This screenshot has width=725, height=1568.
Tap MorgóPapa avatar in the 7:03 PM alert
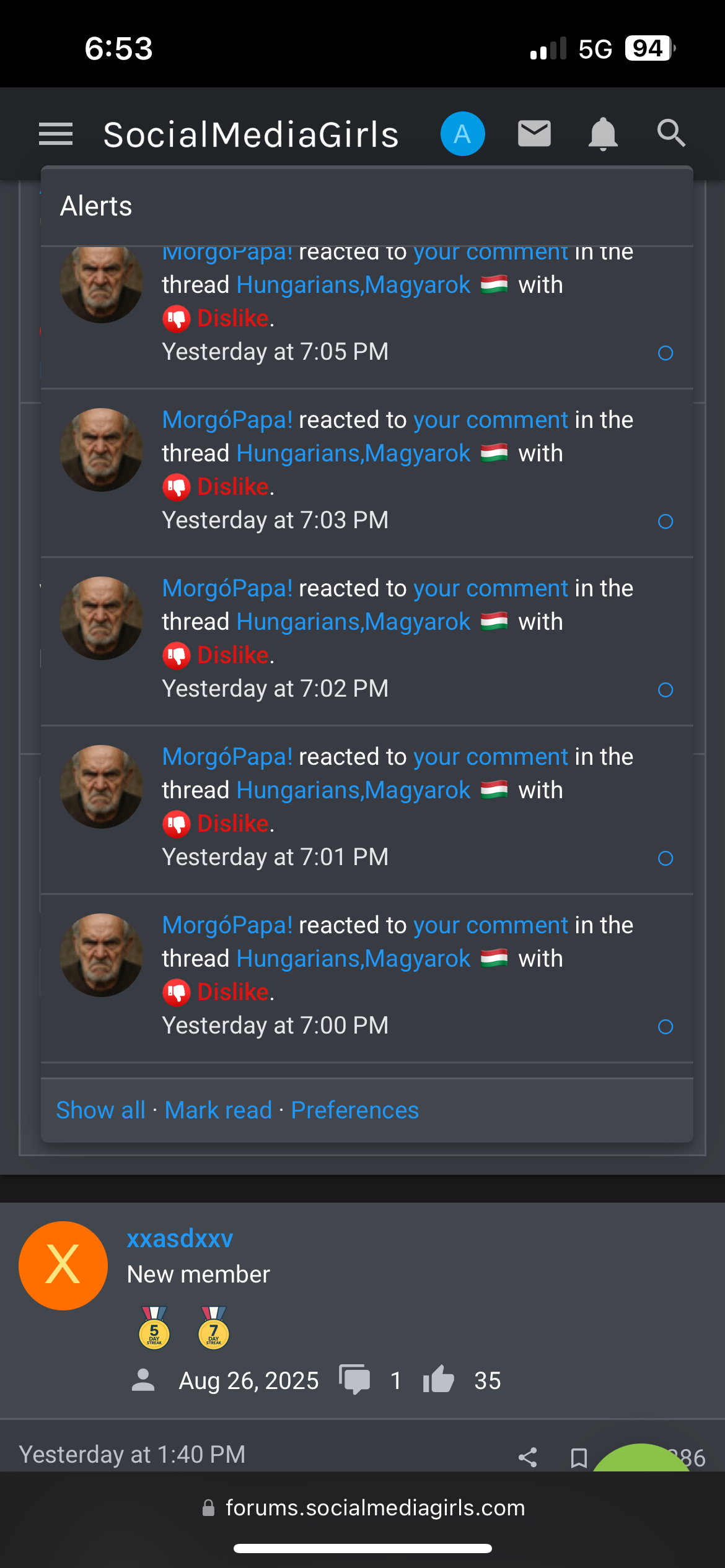point(101,450)
